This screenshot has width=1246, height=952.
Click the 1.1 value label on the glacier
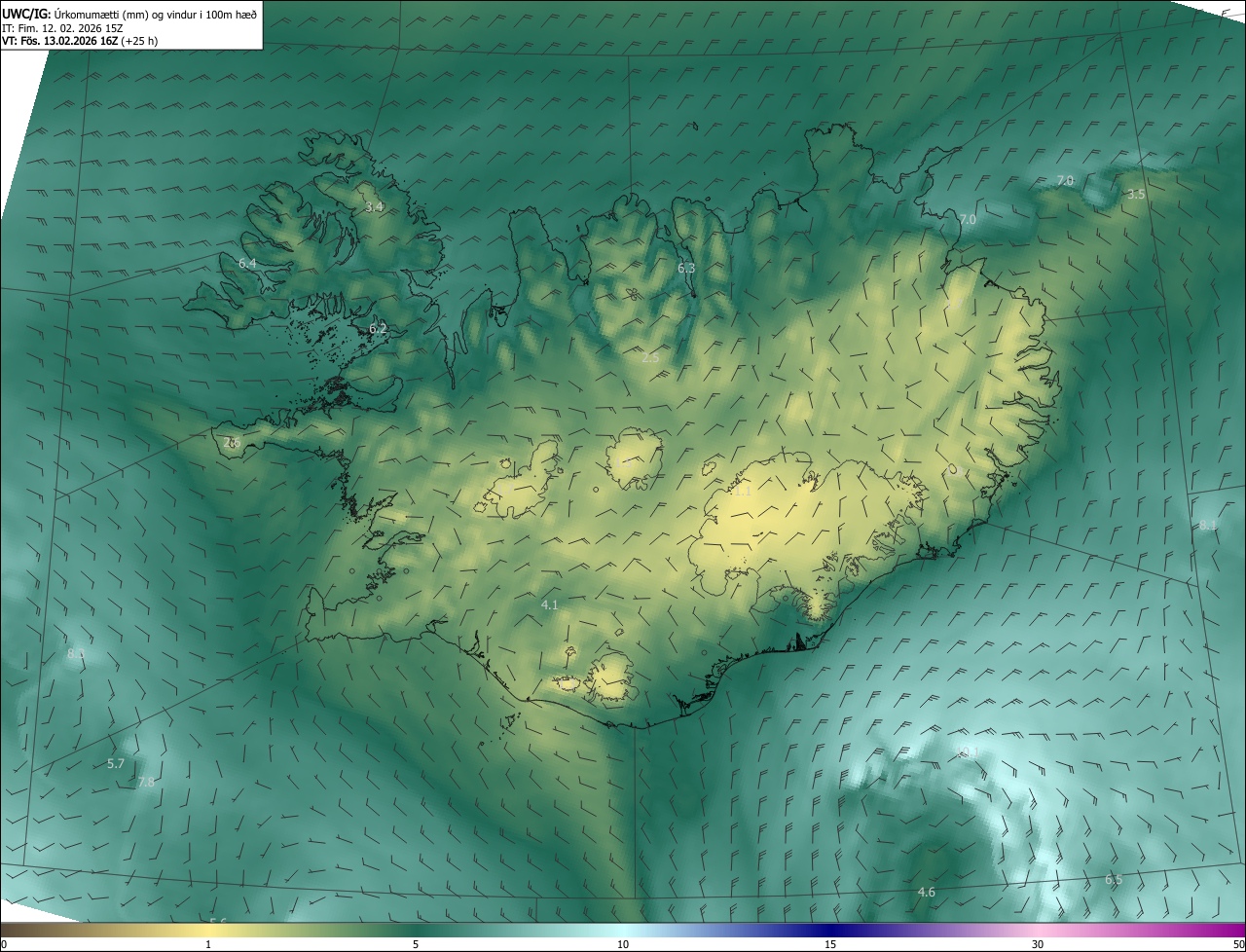pyautogui.click(x=743, y=492)
